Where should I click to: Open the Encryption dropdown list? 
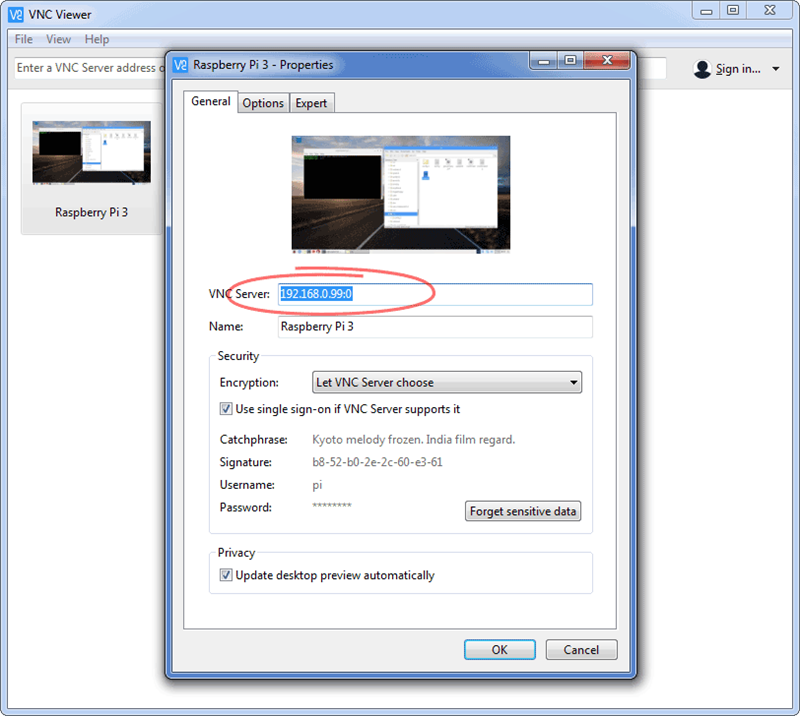(x=447, y=382)
